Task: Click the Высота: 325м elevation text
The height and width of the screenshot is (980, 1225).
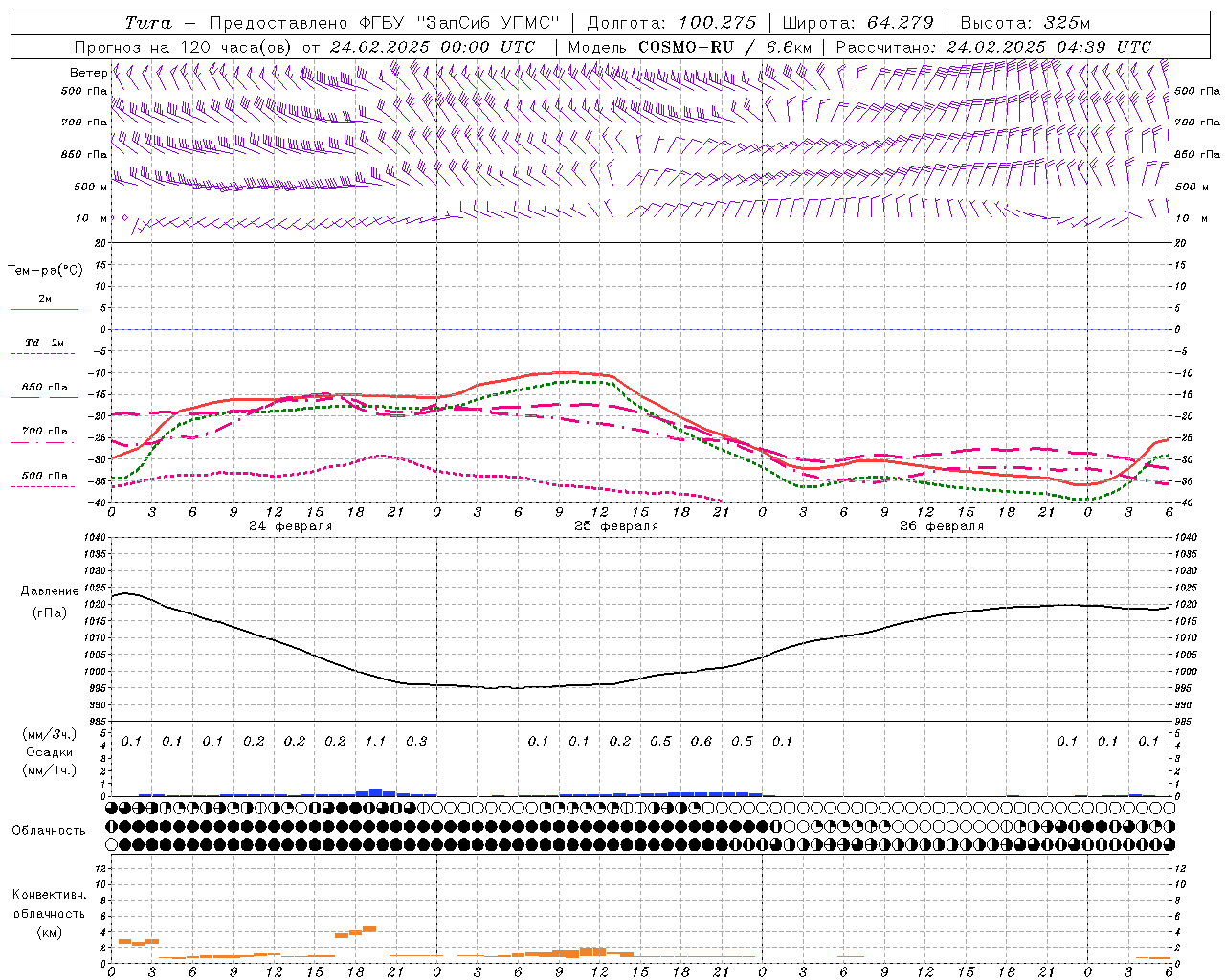Action: tap(1025, 23)
